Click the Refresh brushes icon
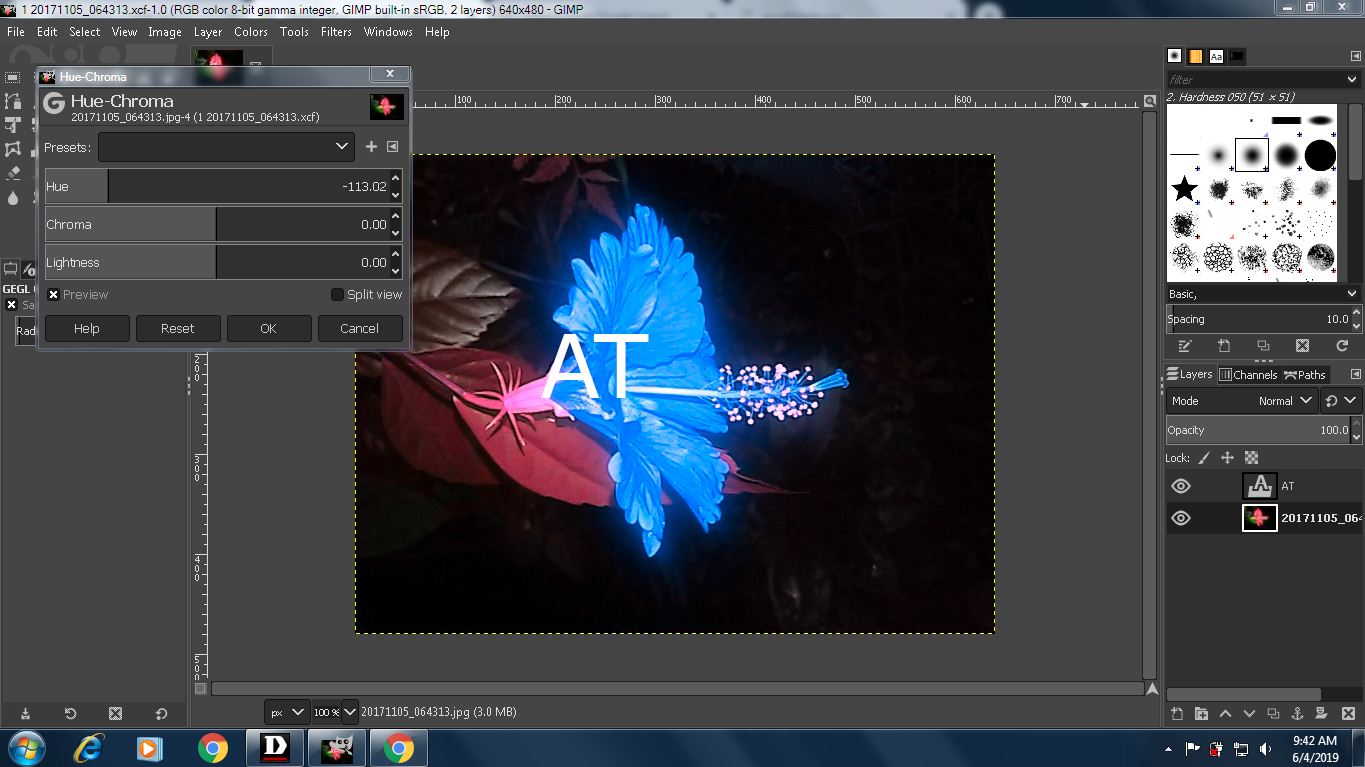This screenshot has height=767, width=1365. (x=1342, y=346)
